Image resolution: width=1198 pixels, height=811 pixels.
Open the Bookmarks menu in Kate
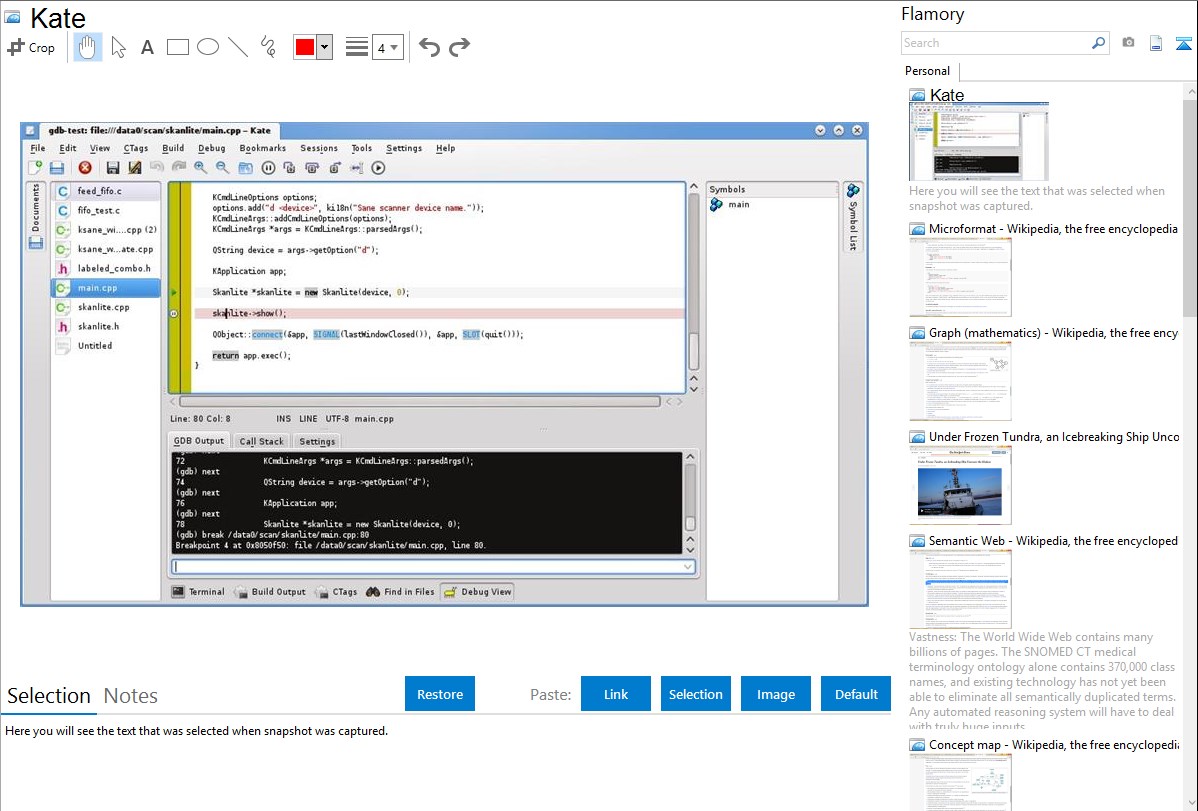coord(263,148)
